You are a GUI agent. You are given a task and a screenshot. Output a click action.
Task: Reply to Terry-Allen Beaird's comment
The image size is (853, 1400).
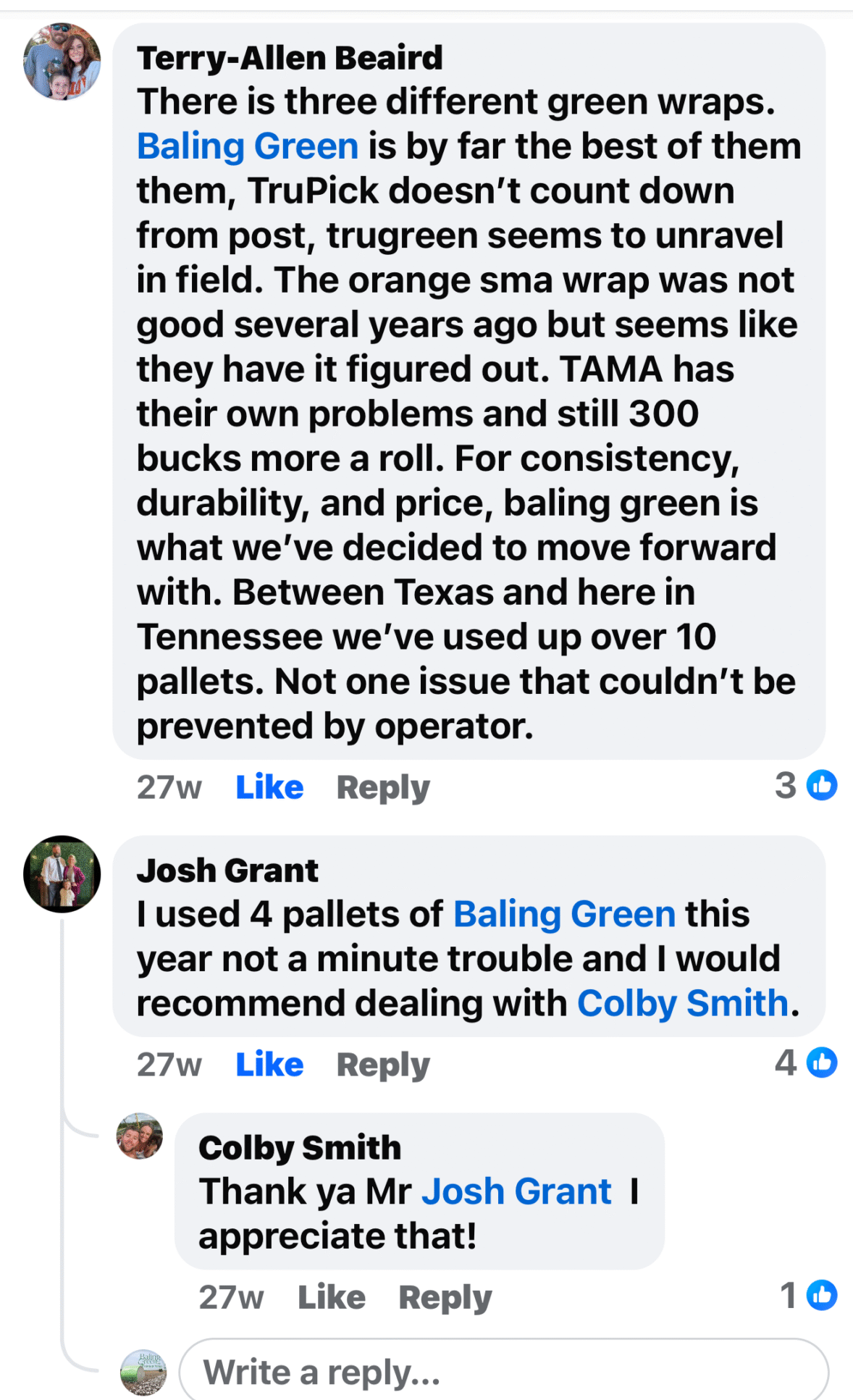pyautogui.click(x=383, y=787)
